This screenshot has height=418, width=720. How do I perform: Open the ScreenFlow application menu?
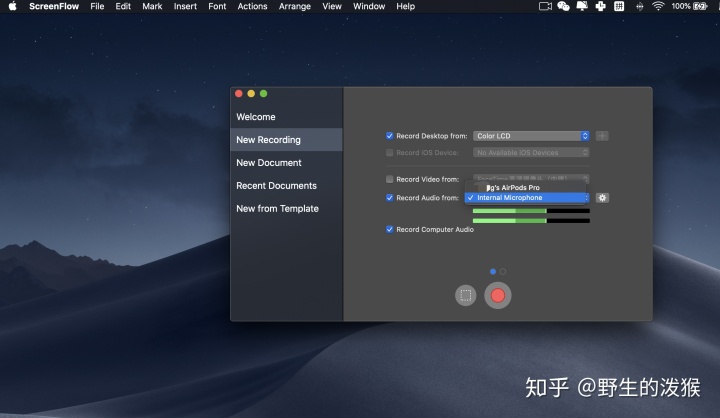coord(54,6)
